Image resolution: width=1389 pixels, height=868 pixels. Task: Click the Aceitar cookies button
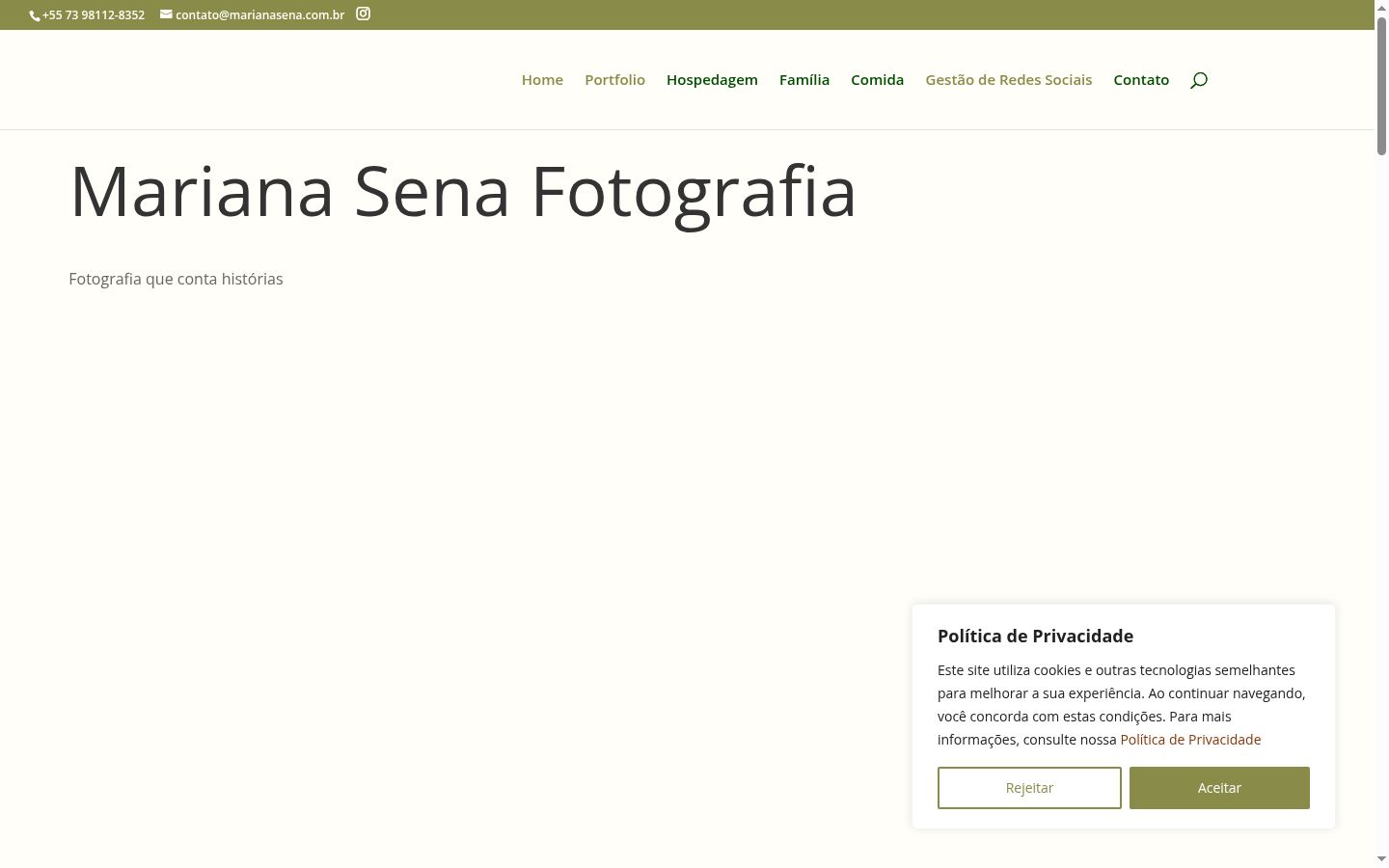1219,788
